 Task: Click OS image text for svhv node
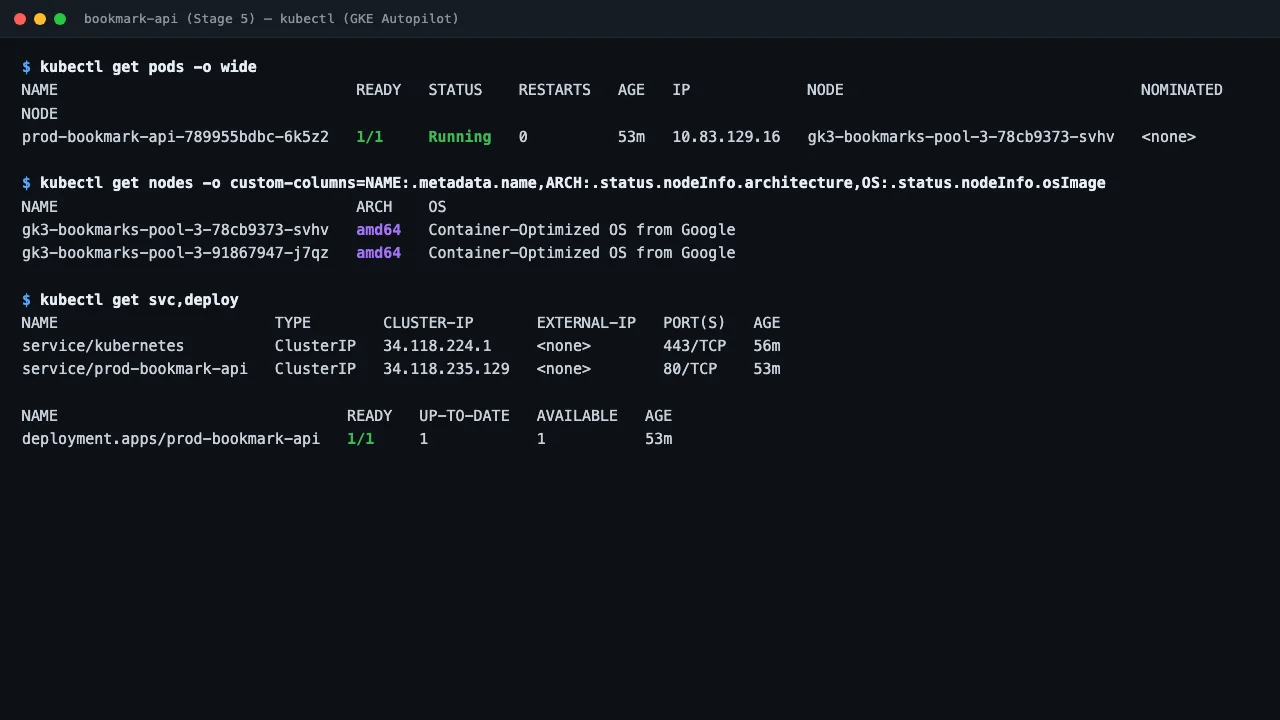[x=582, y=230]
